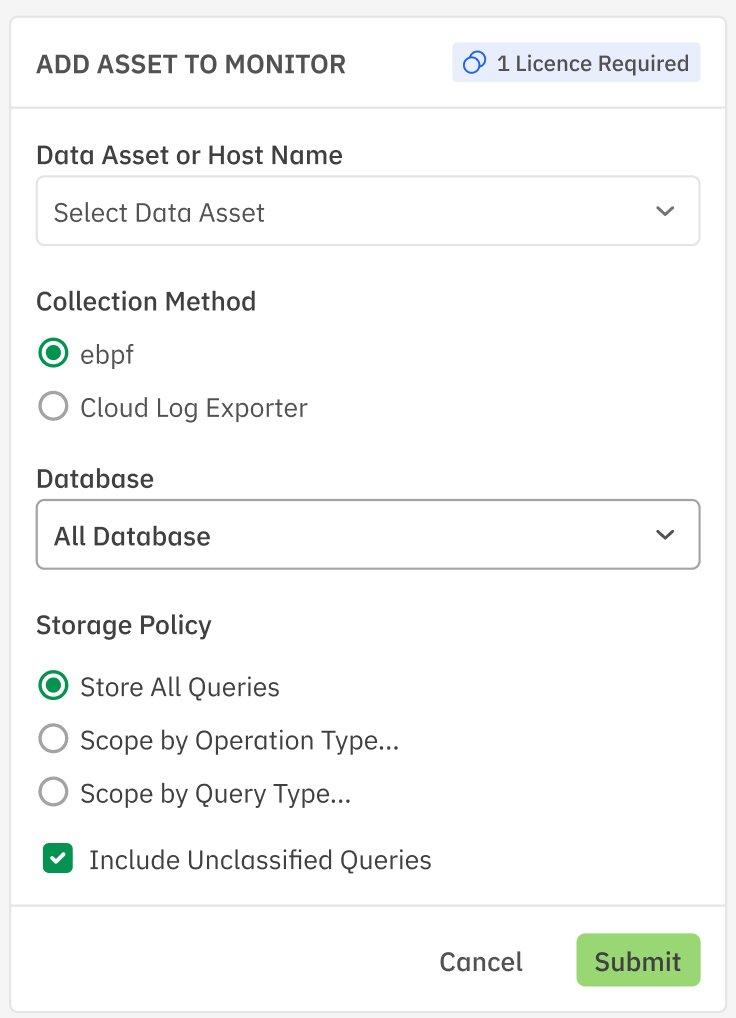The height and width of the screenshot is (1018, 736).
Task: Pick the Scope by Query Type radio
Action: (53, 794)
